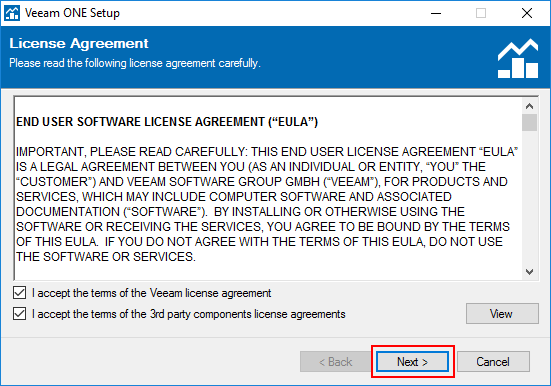The image size is (551, 386).
Task: Click the scroll up arrow of EULA box
Action: (530, 106)
